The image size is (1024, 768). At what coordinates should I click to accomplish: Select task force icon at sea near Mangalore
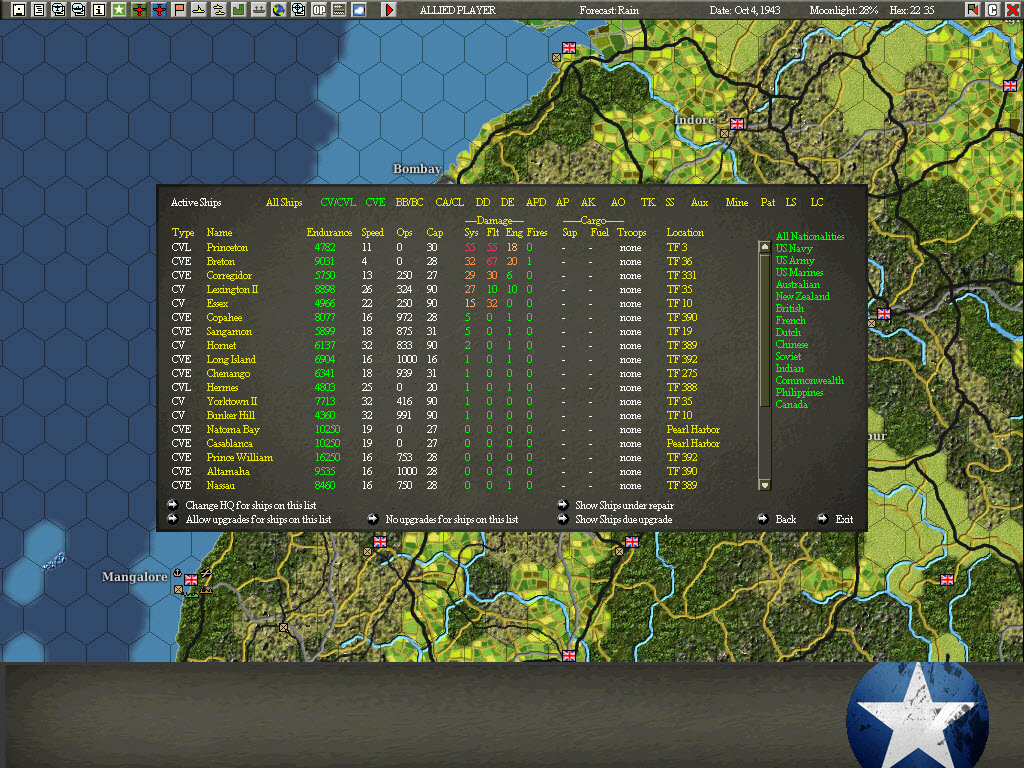(x=54, y=562)
